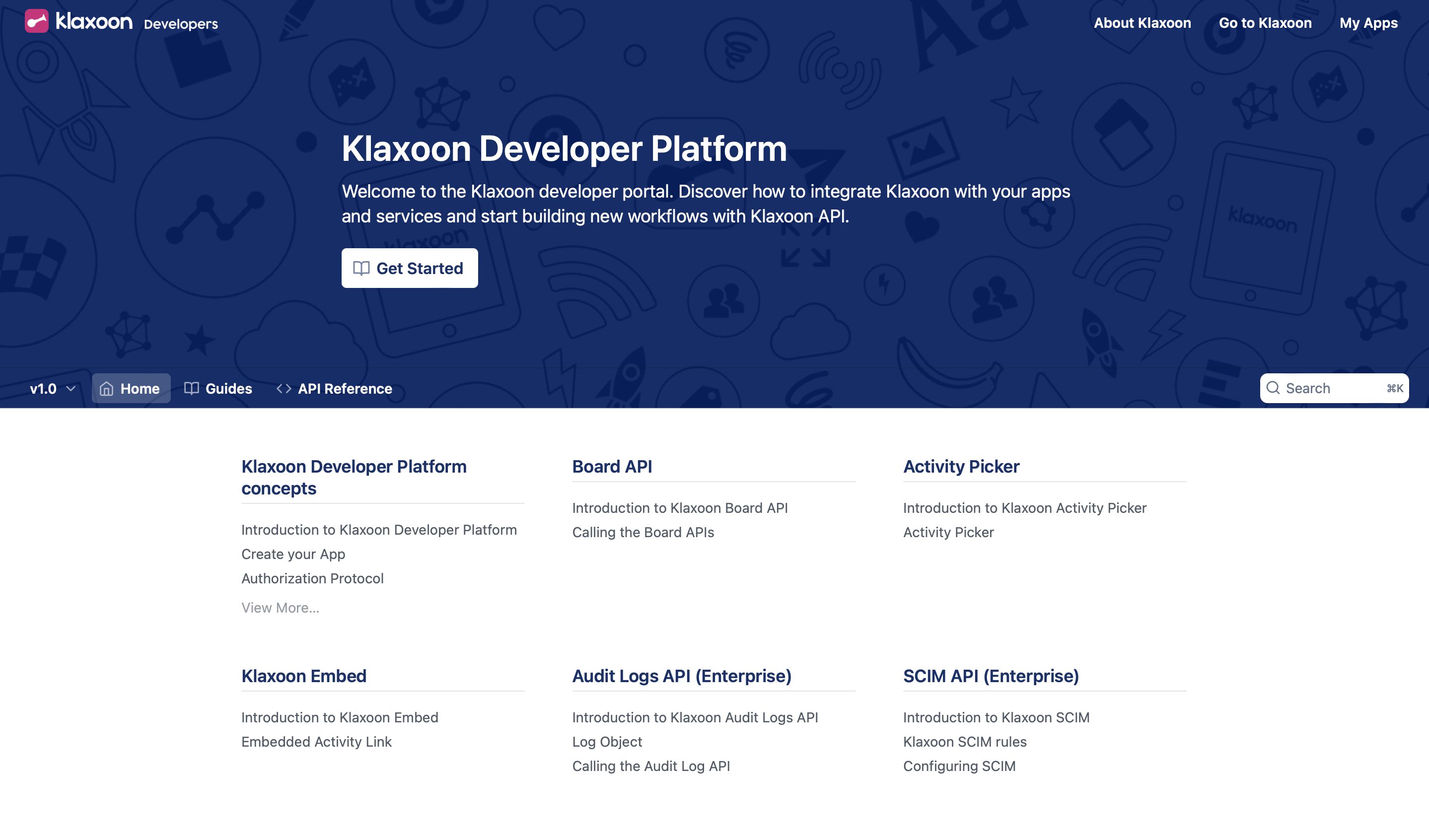Select Go to Klaxoon in header

[x=1265, y=23]
